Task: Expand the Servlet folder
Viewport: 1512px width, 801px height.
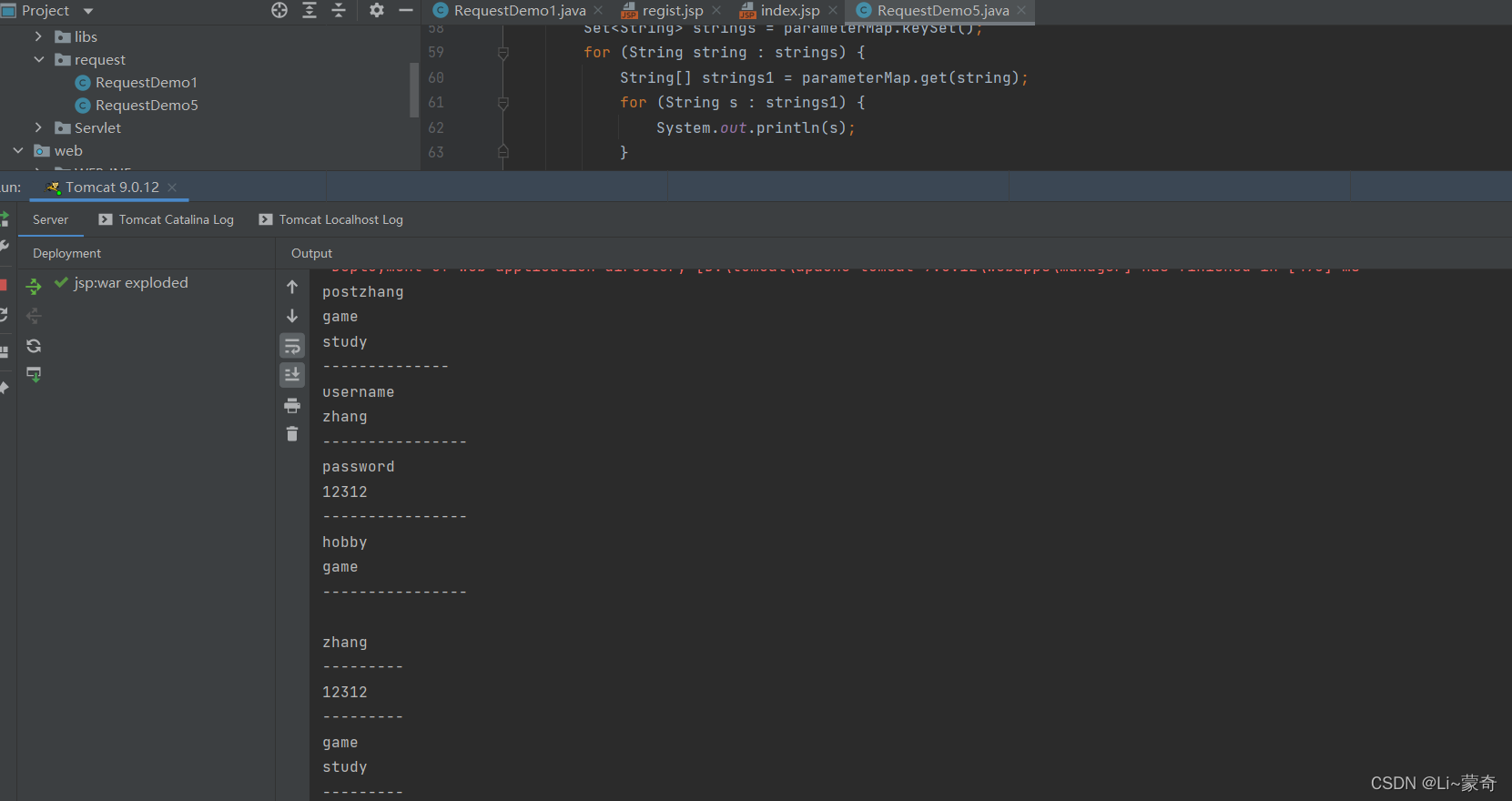Action: click(x=38, y=127)
